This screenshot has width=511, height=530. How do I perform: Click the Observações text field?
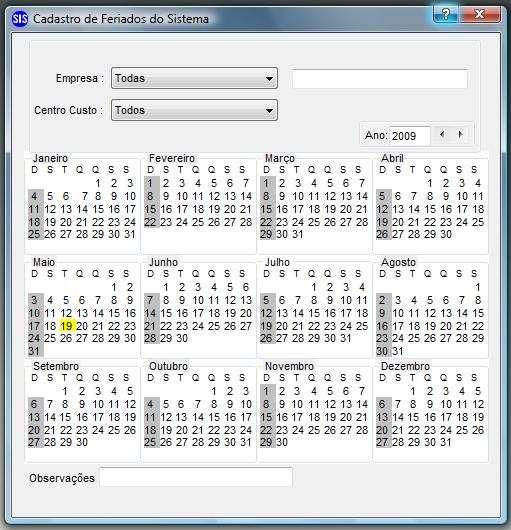click(x=196, y=477)
